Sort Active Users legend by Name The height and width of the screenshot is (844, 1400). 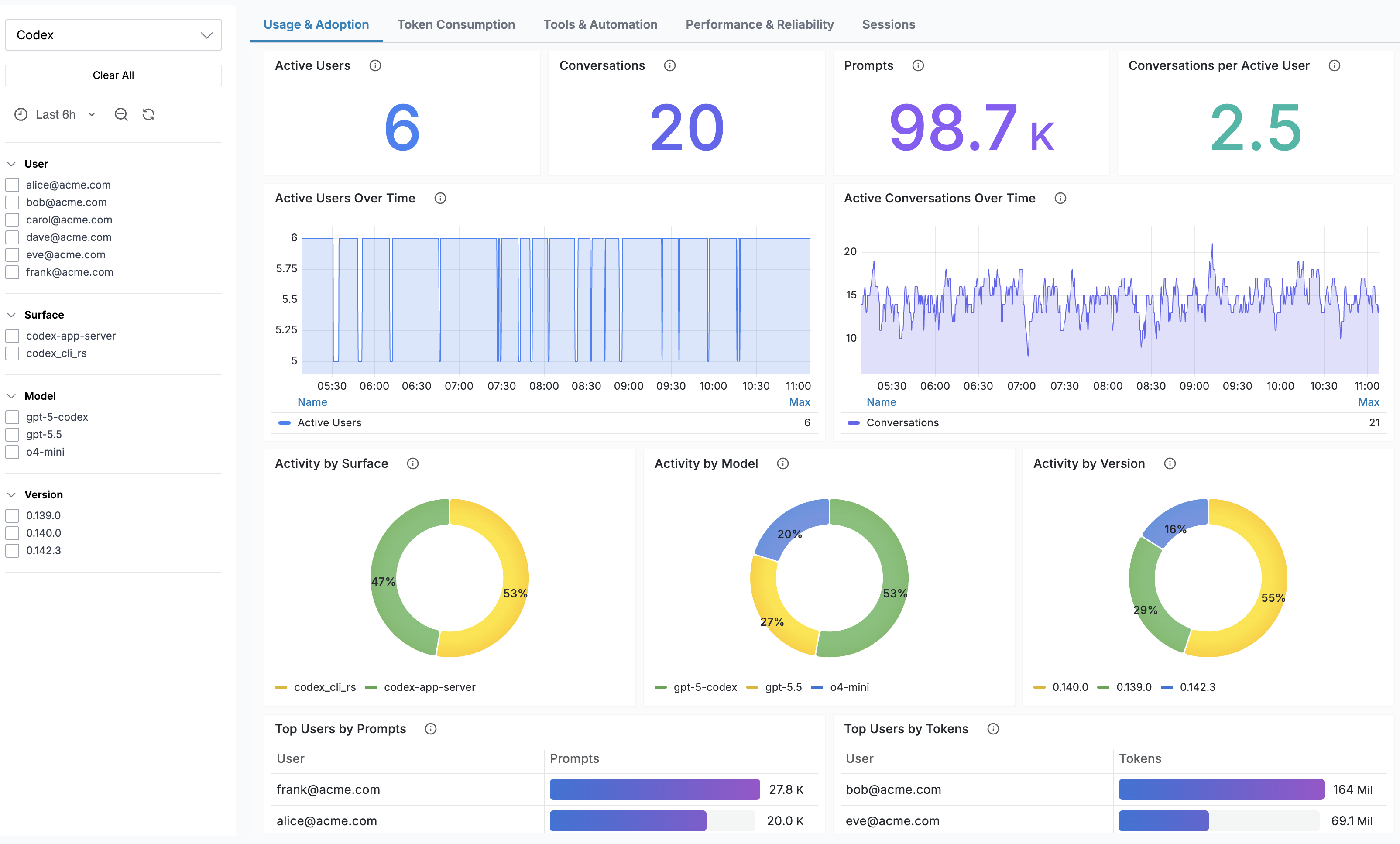coord(312,402)
